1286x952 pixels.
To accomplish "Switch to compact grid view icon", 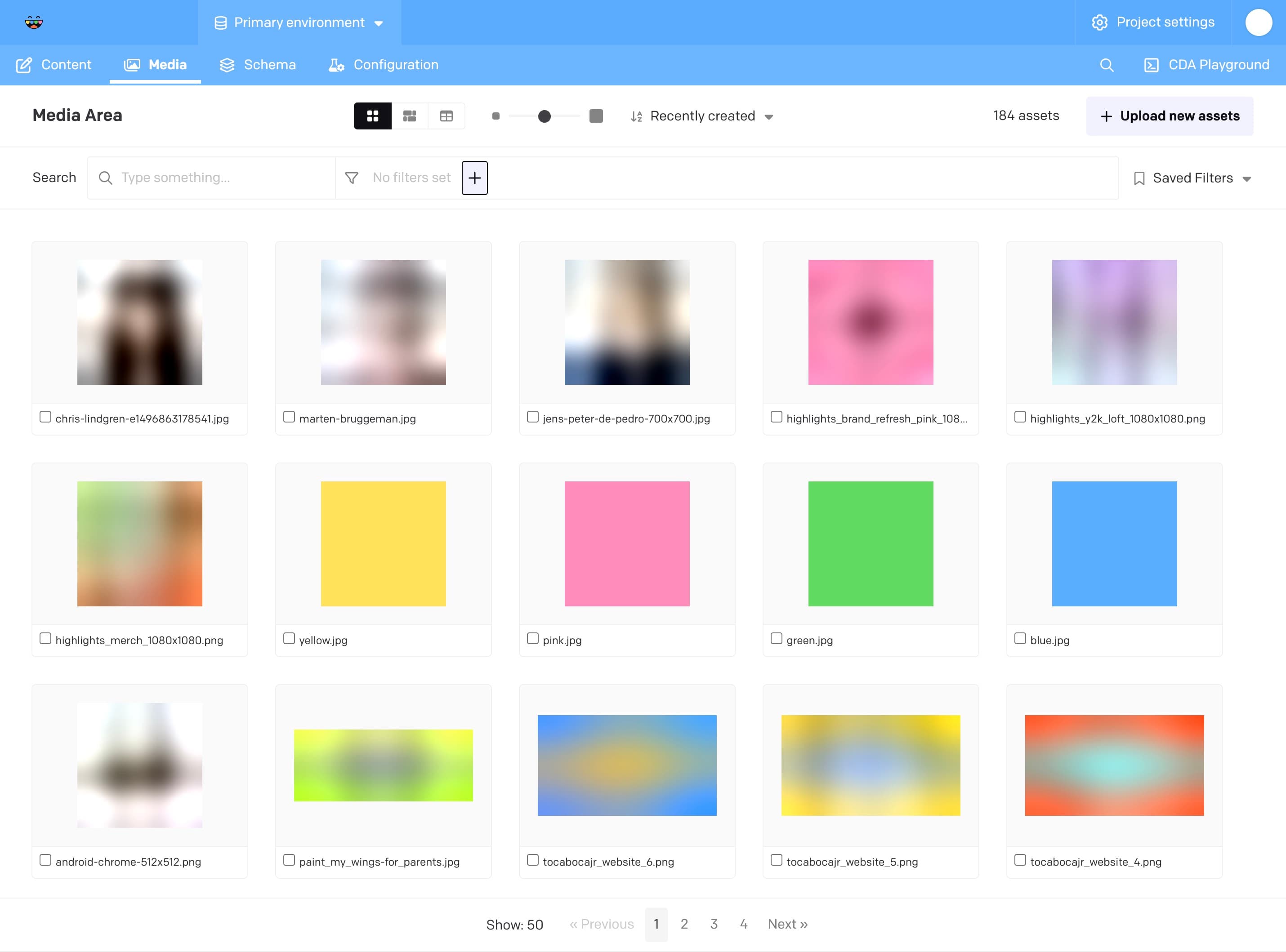I will (372, 116).
